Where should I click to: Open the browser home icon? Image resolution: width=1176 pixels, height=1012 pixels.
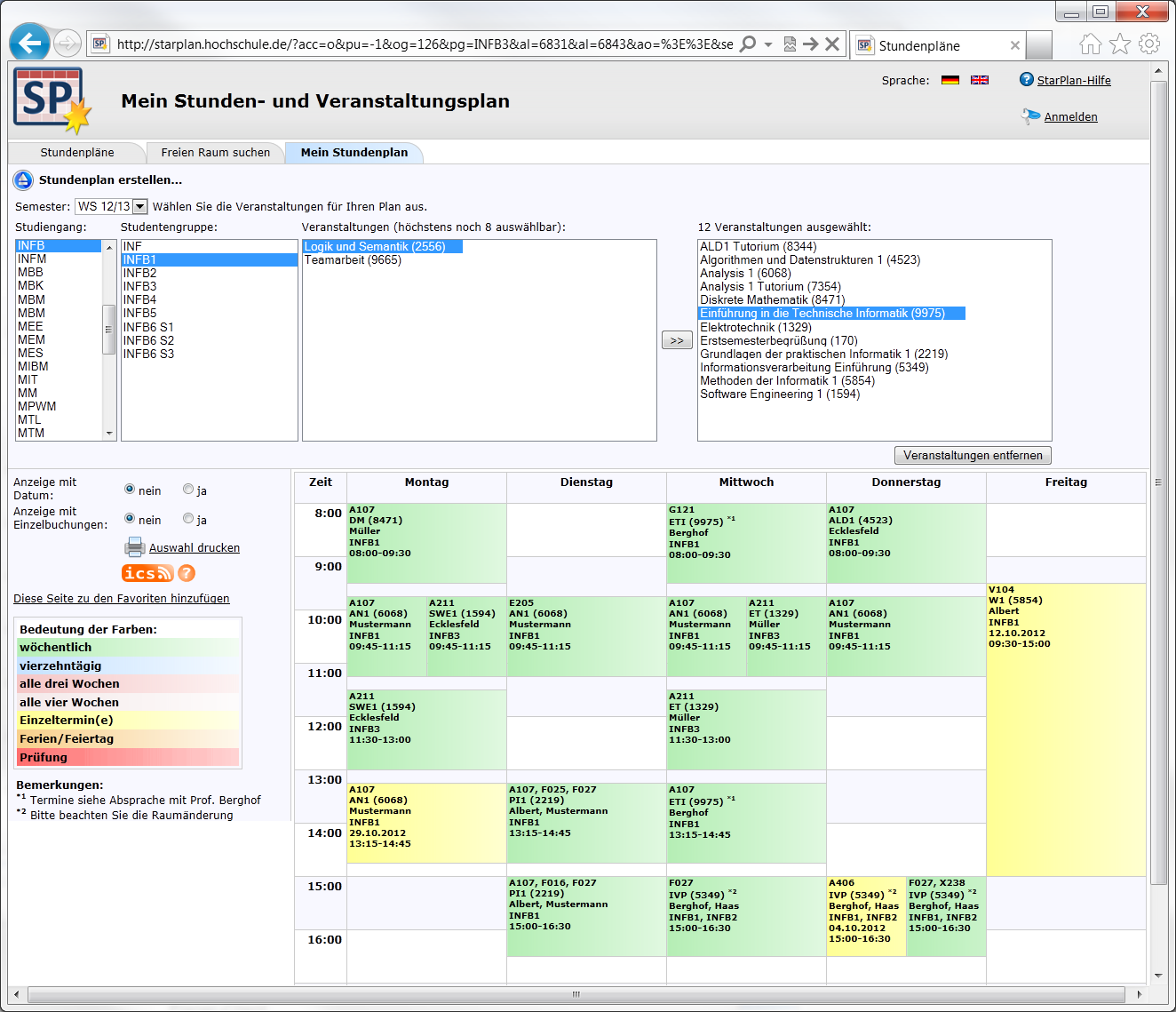[x=1091, y=44]
